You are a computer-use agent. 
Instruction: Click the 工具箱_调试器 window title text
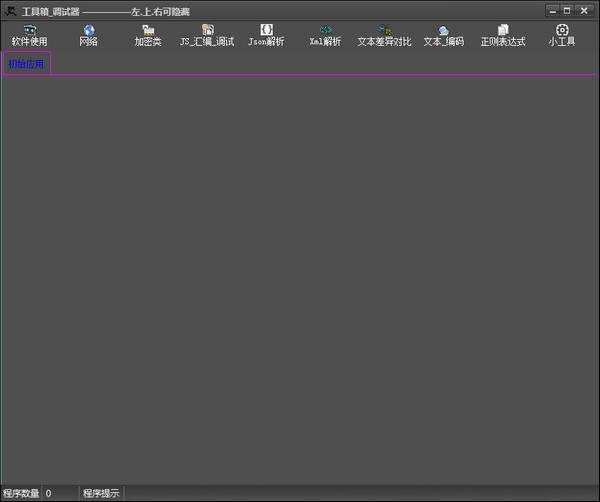click(x=50, y=11)
